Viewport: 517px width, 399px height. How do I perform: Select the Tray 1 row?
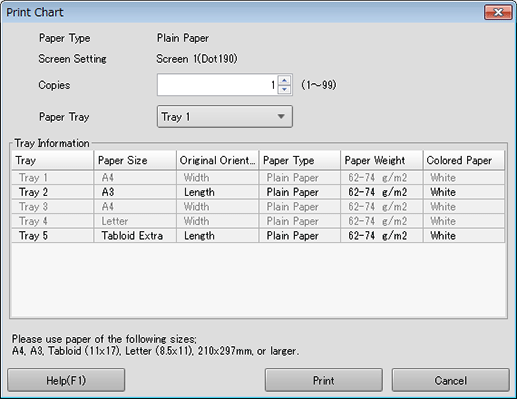pos(258,178)
